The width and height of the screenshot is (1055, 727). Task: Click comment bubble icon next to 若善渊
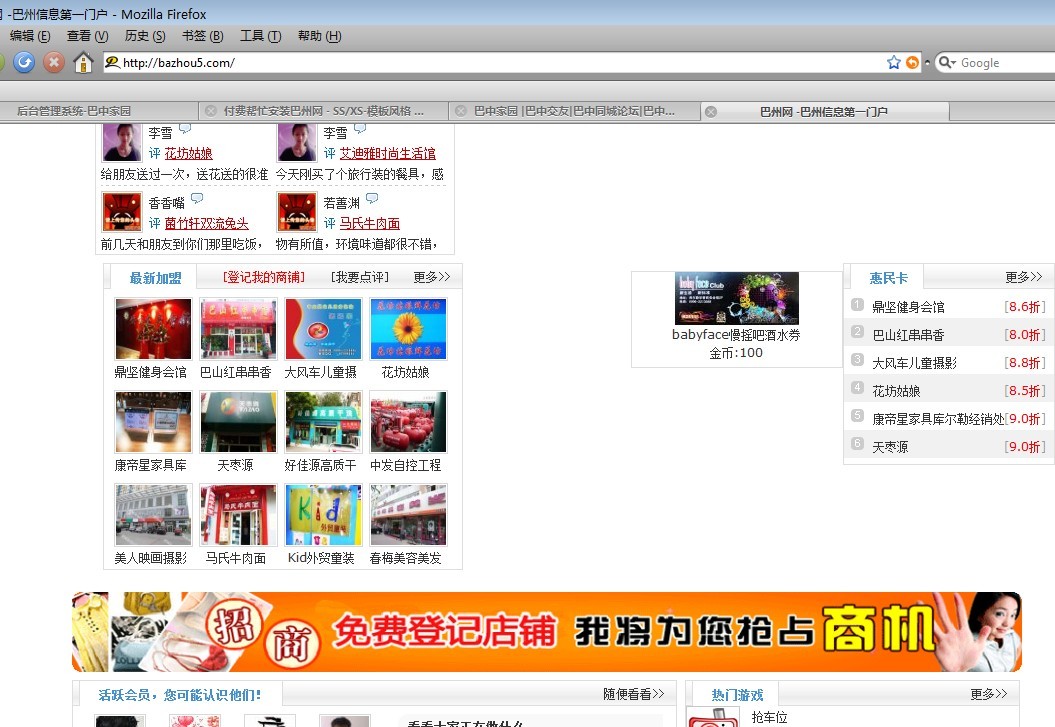click(372, 198)
